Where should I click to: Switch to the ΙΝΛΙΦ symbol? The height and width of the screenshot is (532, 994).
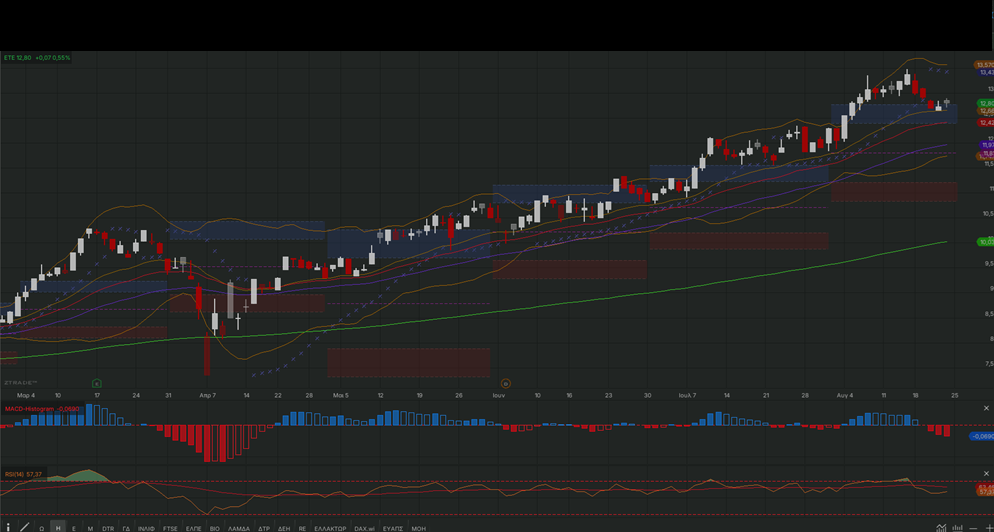pyautogui.click(x=146, y=528)
